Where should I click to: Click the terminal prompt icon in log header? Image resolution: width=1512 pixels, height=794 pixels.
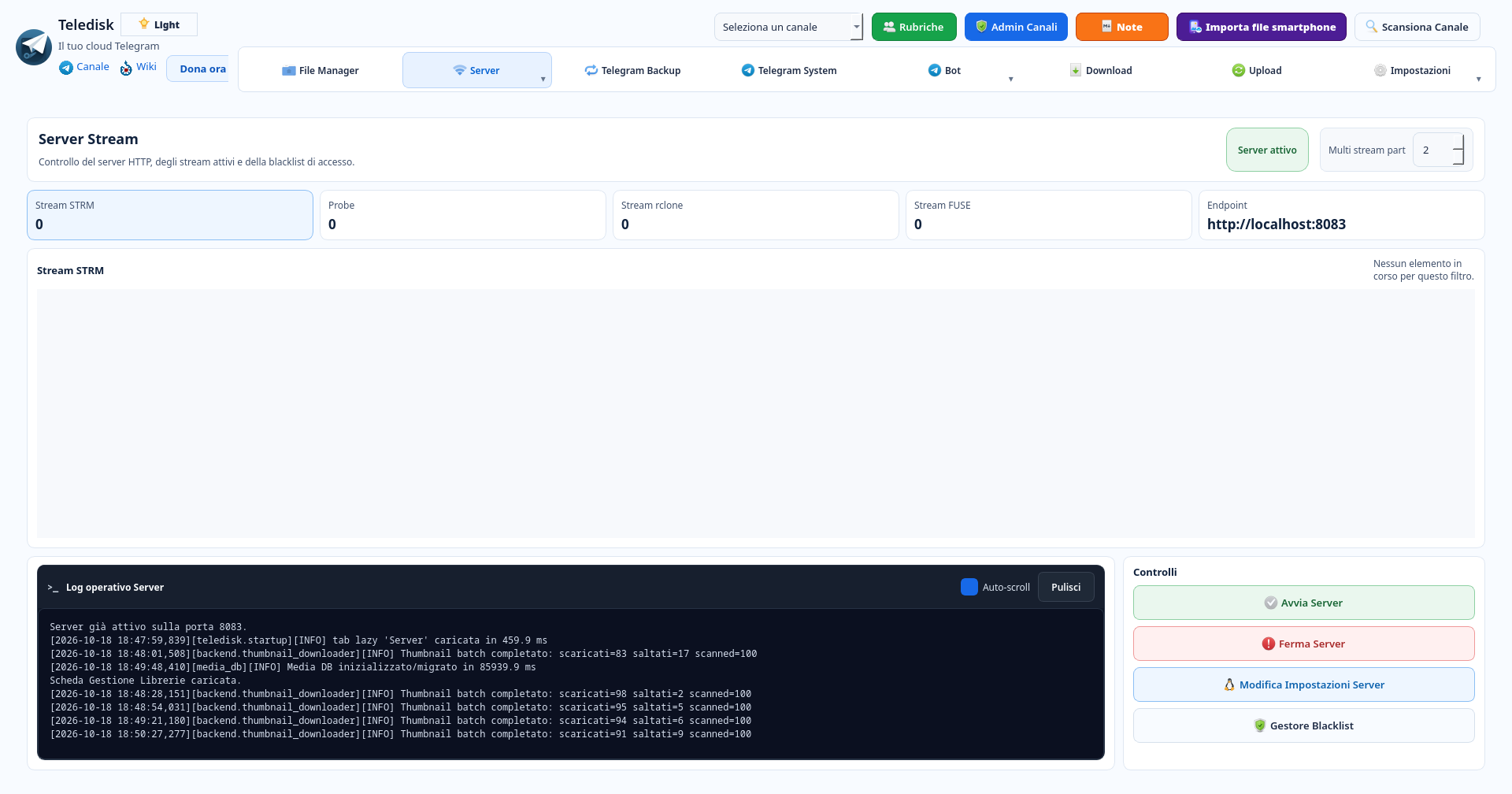point(53,588)
